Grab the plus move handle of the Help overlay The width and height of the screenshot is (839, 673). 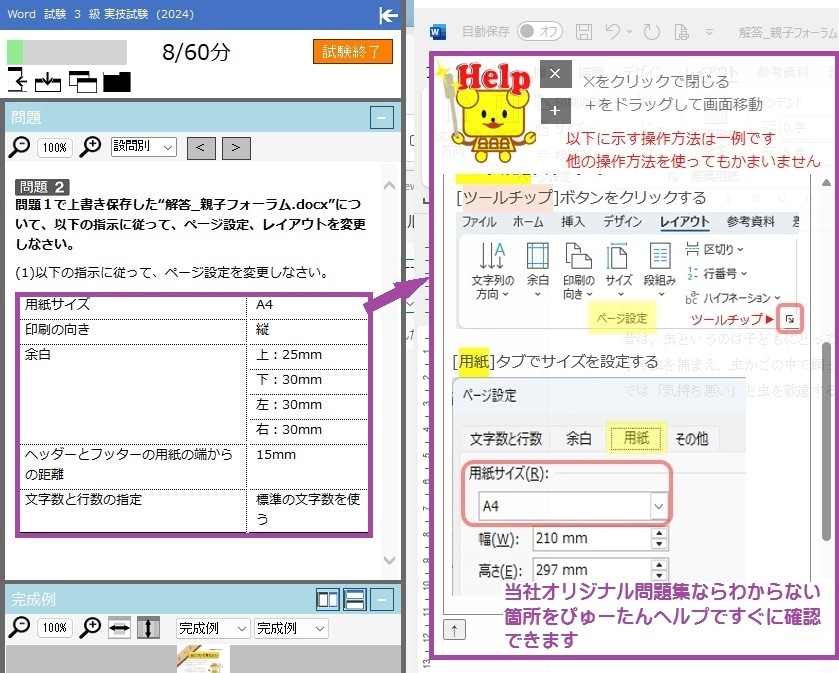point(555,111)
